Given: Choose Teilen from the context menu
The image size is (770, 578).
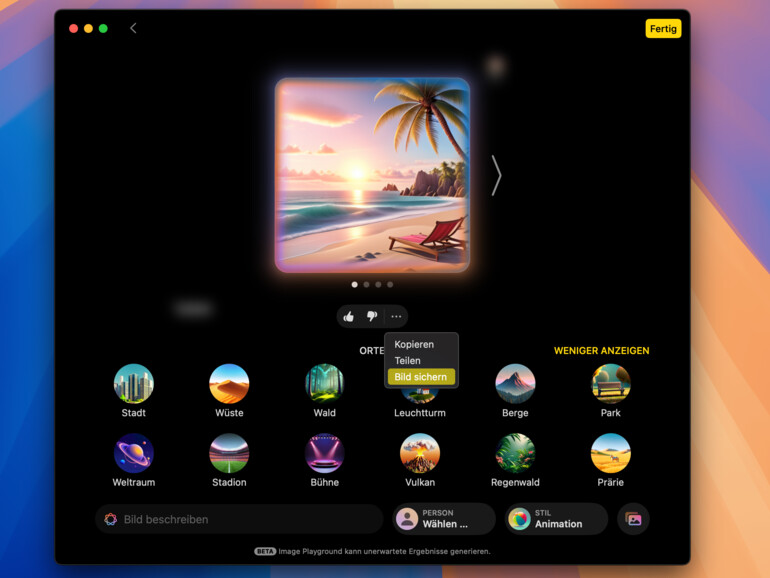Looking at the screenshot, I should pos(421,360).
